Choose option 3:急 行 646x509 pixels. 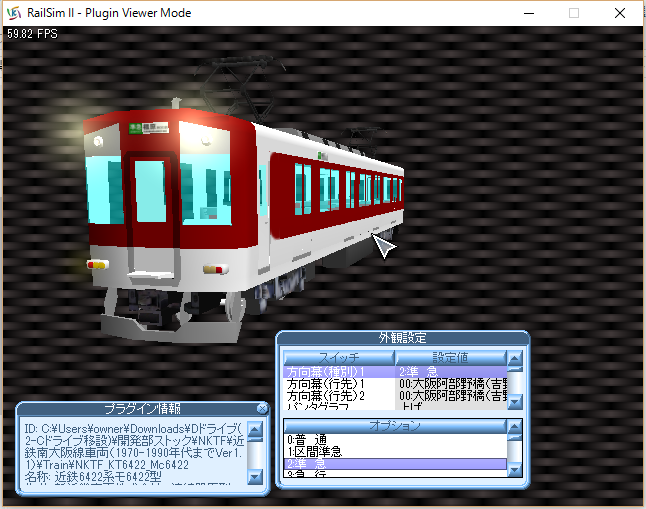(x=395, y=474)
